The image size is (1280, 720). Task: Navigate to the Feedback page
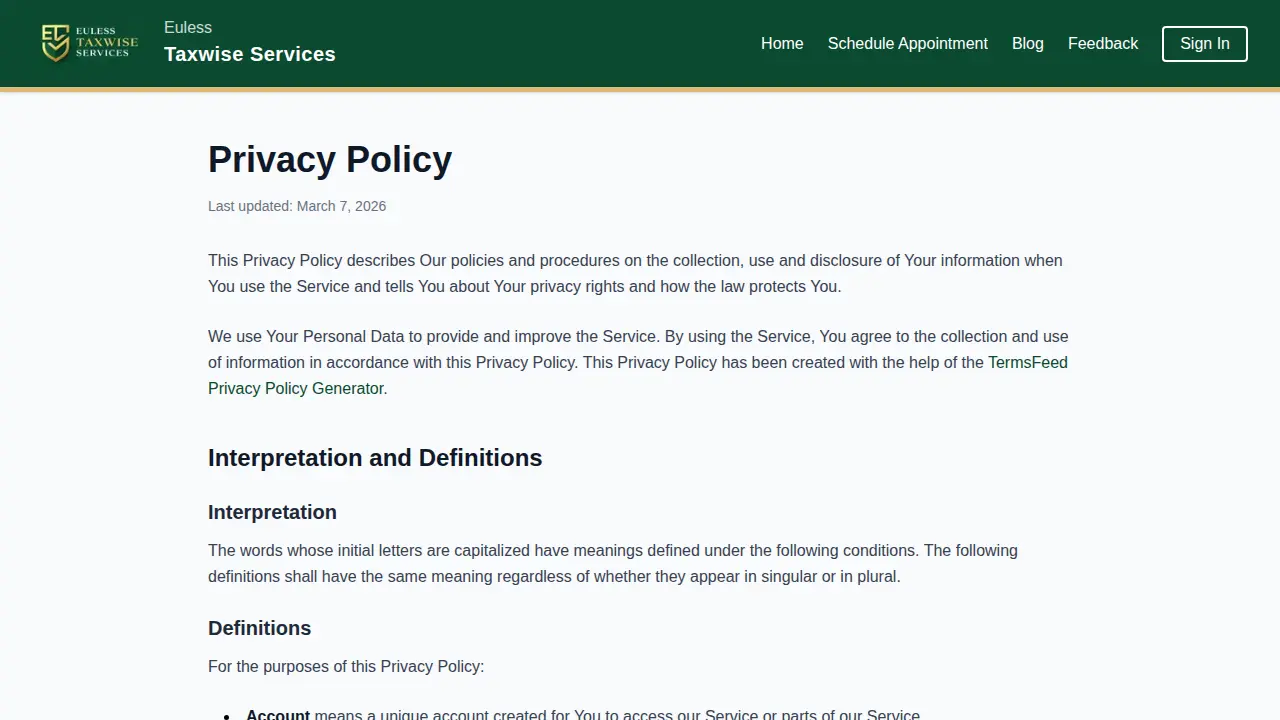[x=1103, y=44]
